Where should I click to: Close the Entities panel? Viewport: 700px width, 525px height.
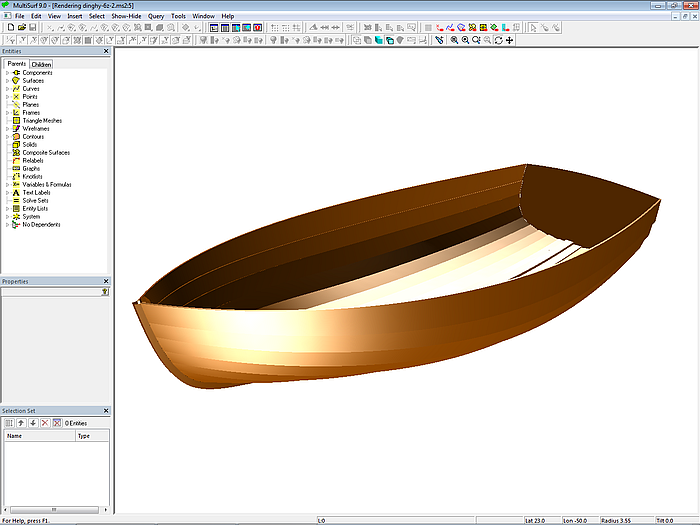(106, 51)
